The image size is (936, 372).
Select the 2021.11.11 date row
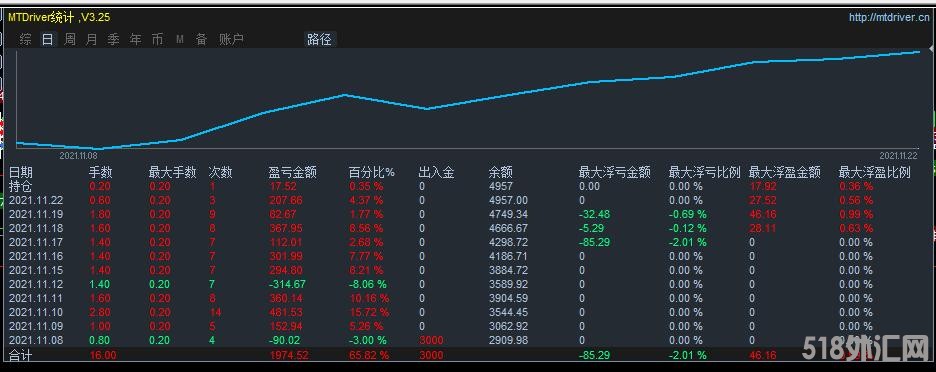coord(36,298)
